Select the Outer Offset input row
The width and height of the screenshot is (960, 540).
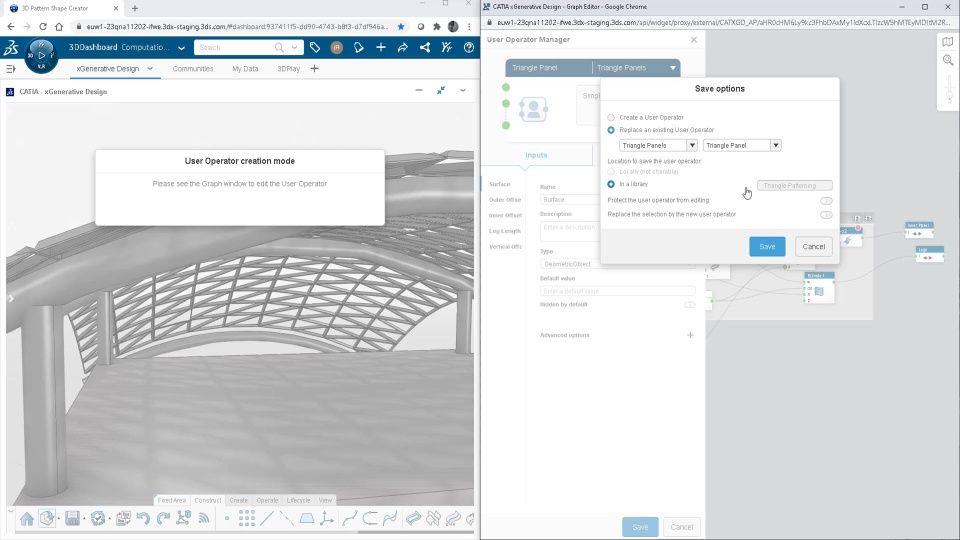click(505, 200)
